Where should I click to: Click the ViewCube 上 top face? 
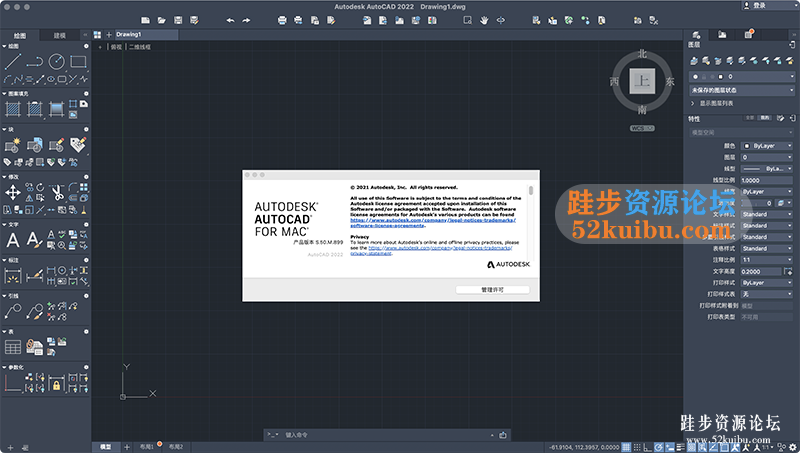(642, 82)
